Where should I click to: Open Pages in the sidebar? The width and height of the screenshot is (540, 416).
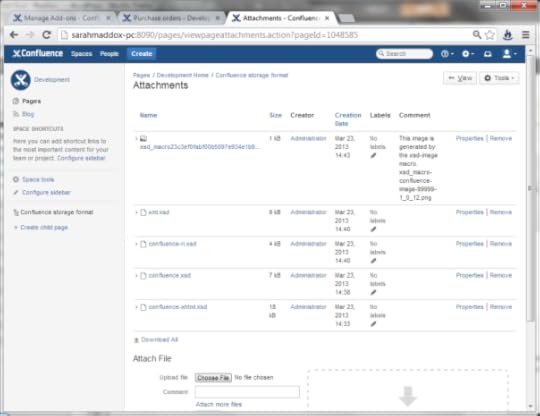tap(31, 101)
